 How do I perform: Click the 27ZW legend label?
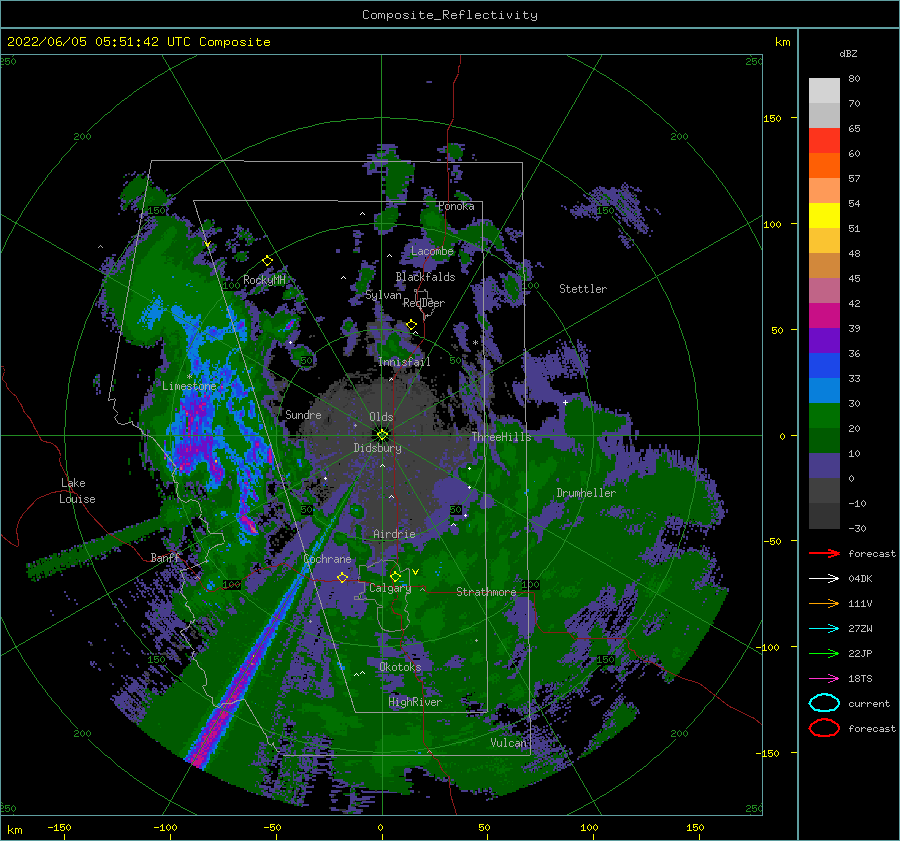click(860, 629)
